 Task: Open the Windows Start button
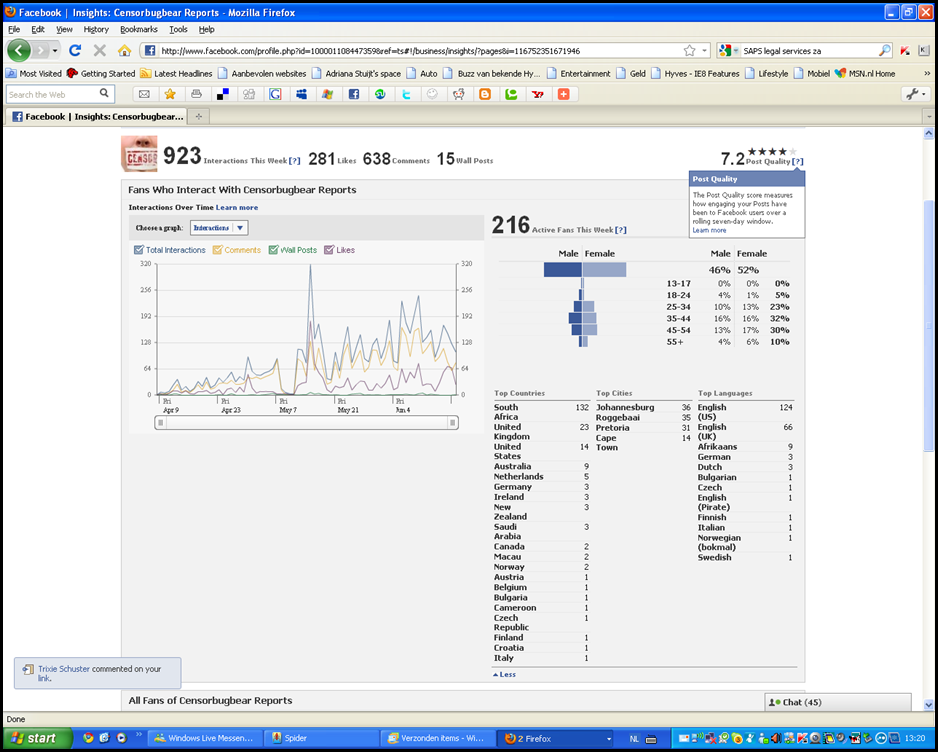[37, 738]
